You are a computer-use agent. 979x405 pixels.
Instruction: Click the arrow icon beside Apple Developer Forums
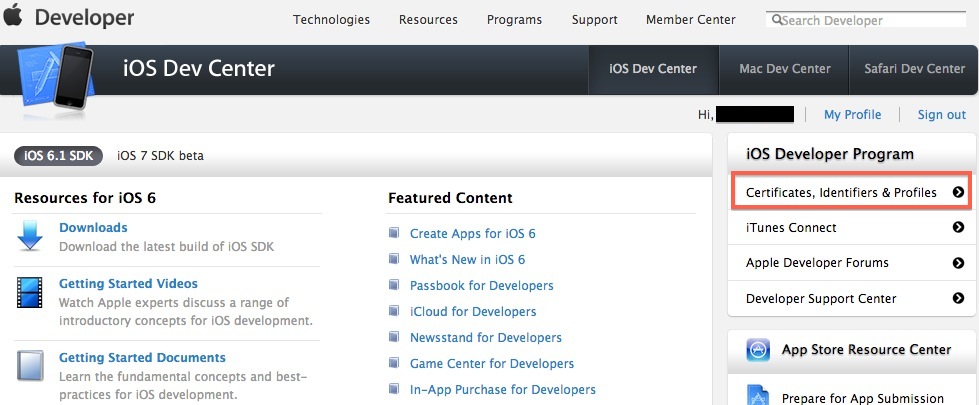[x=958, y=263]
